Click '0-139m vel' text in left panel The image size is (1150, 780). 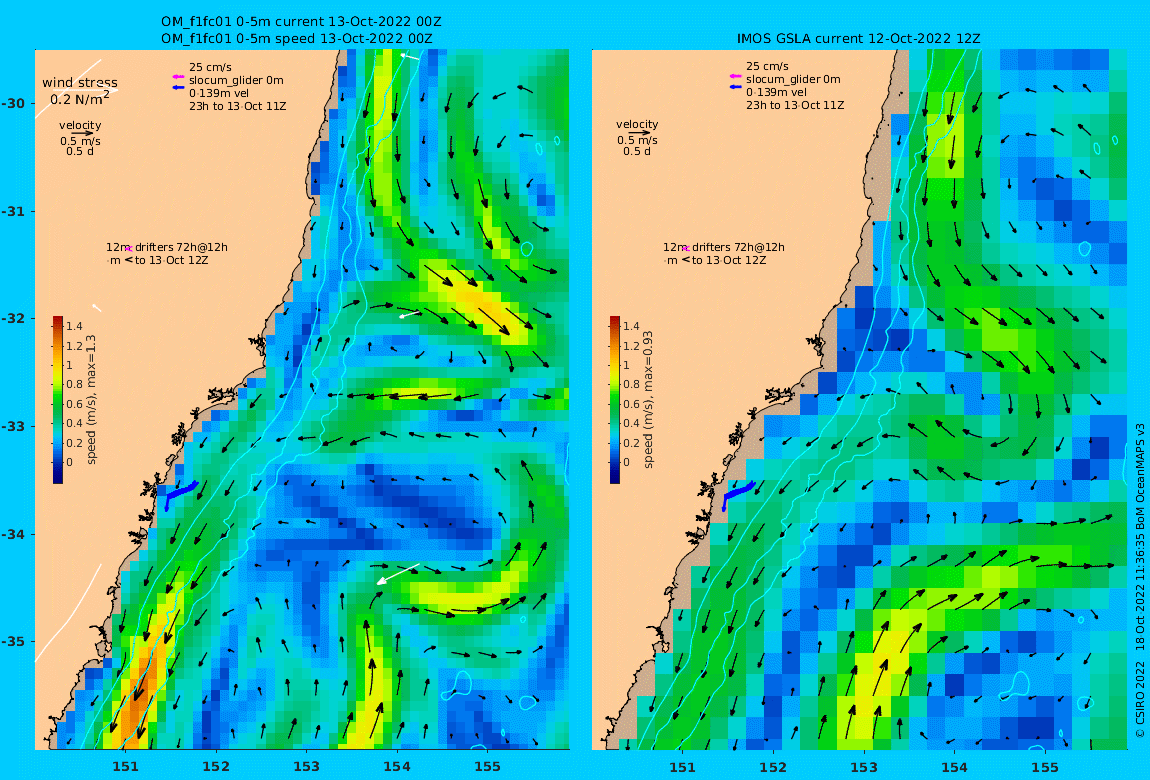219,93
